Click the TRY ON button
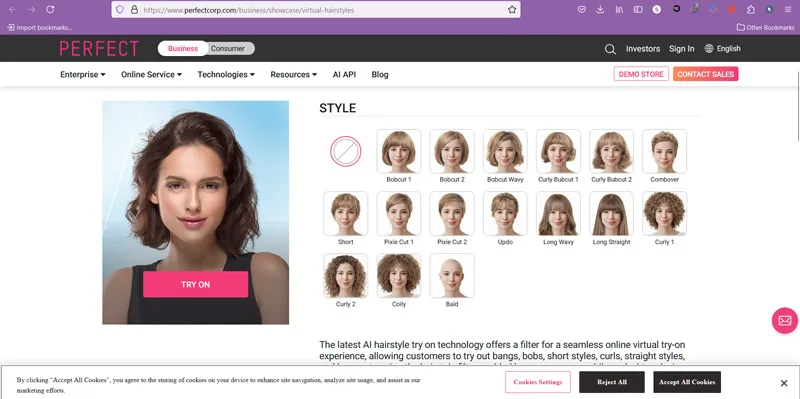The width and height of the screenshot is (800, 399). coord(195,284)
